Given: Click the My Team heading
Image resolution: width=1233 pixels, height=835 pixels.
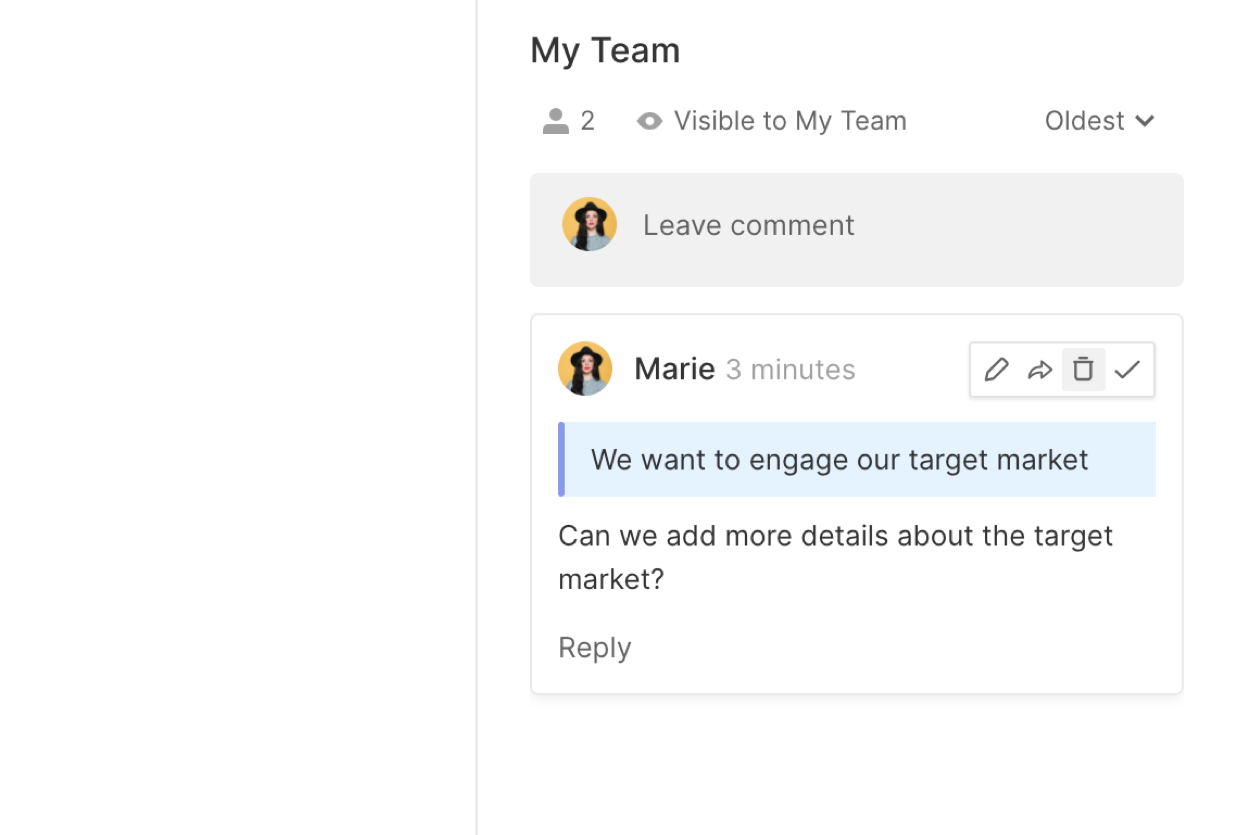Looking at the screenshot, I should 605,50.
